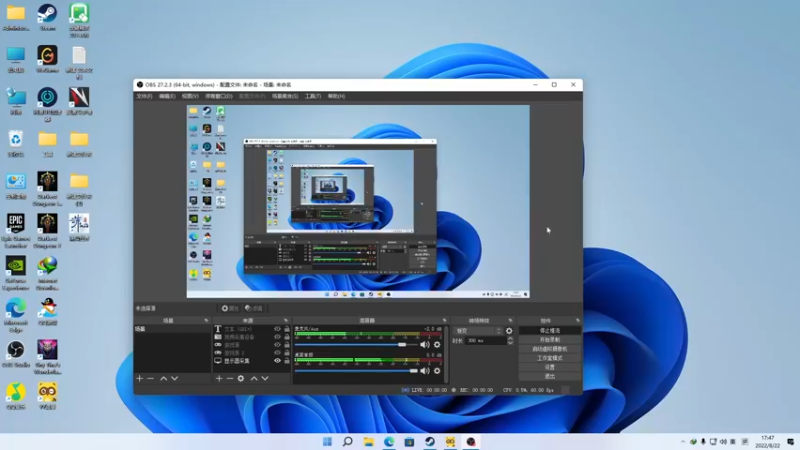This screenshot has width=800, height=450.
Task: Toggle visibility eye of text (GDI+) source
Action: pyautogui.click(x=277, y=329)
